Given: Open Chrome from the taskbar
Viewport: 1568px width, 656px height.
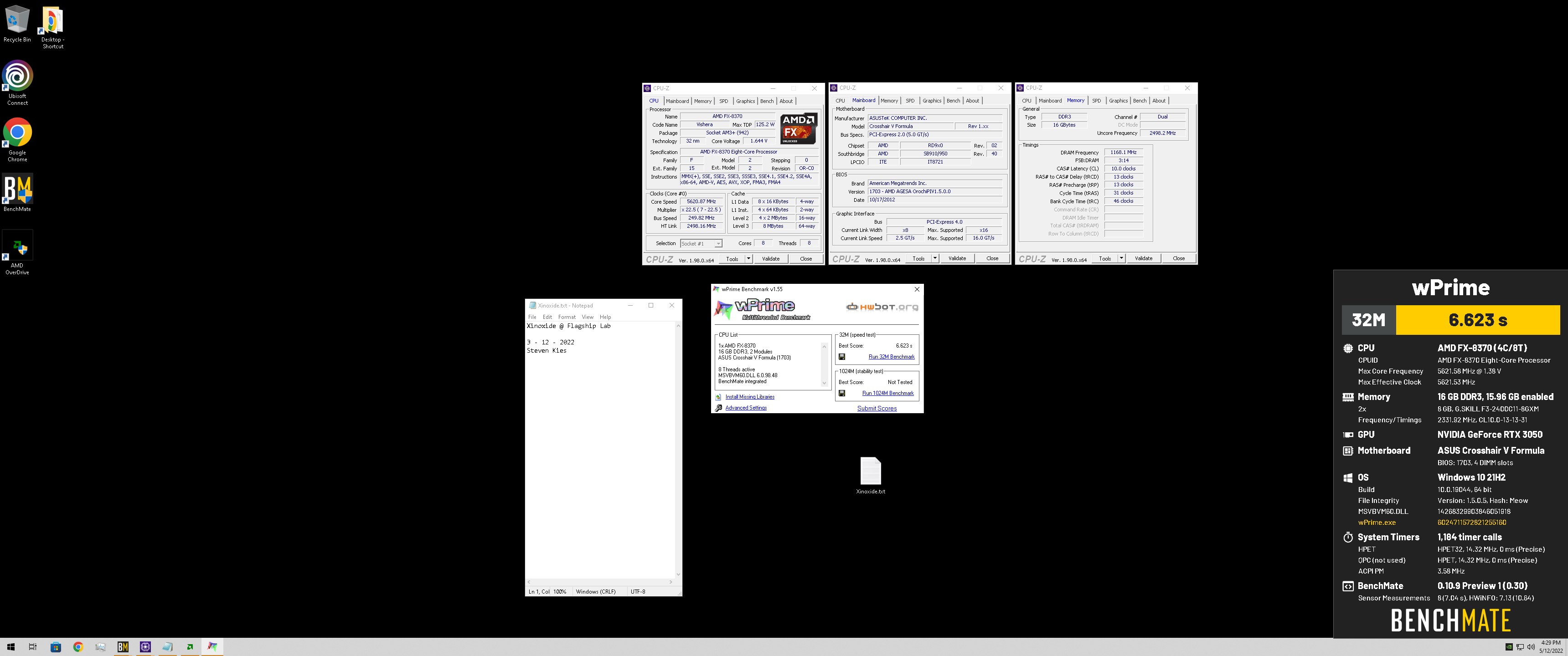Looking at the screenshot, I should 78,647.
